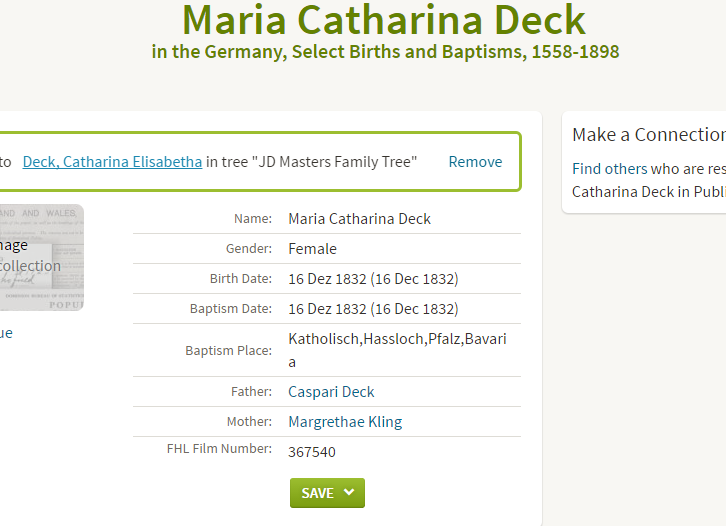This screenshot has width=726, height=526.
Task: Click the Catharina Deck in Public text
Action: point(649,192)
